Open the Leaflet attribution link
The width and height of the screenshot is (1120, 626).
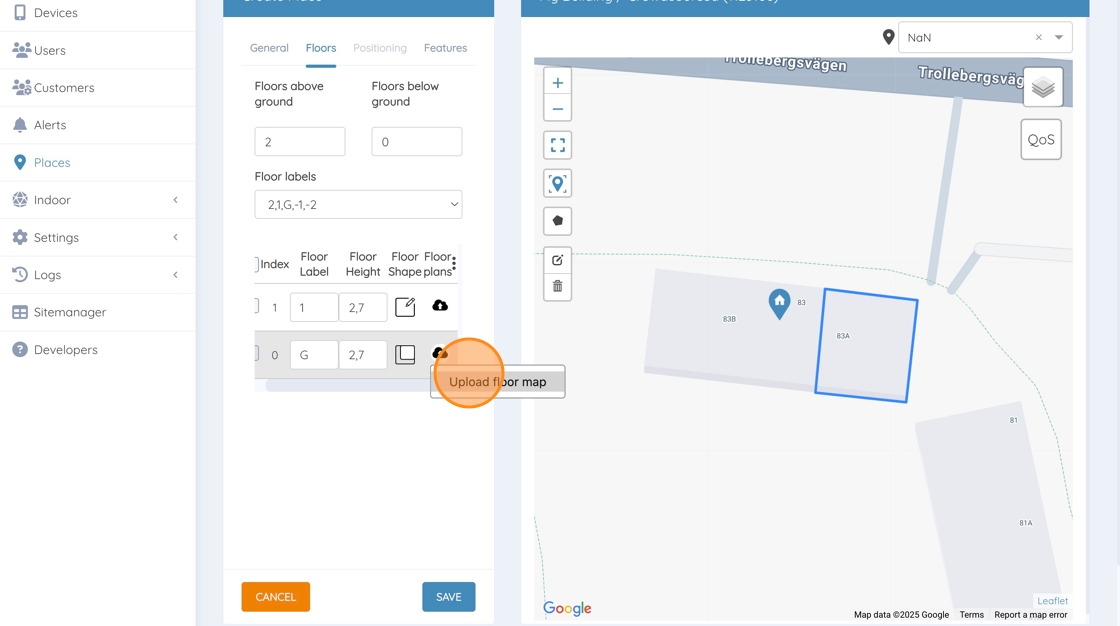tap(1053, 601)
